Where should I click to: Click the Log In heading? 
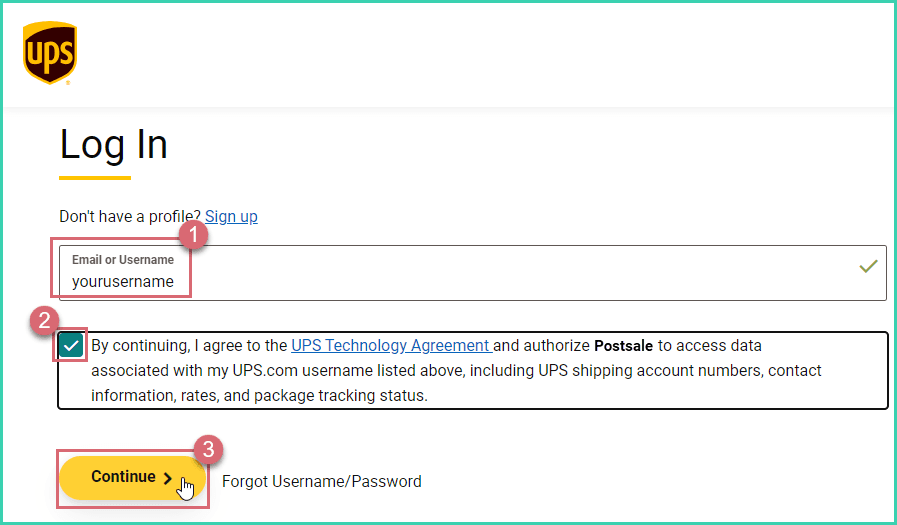click(114, 145)
